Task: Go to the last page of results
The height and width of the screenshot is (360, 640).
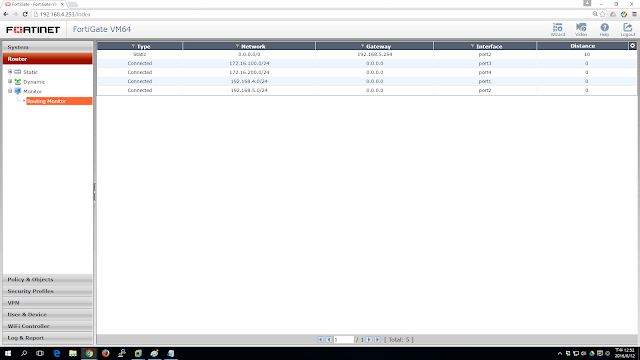Action: click(x=377, y=340)
